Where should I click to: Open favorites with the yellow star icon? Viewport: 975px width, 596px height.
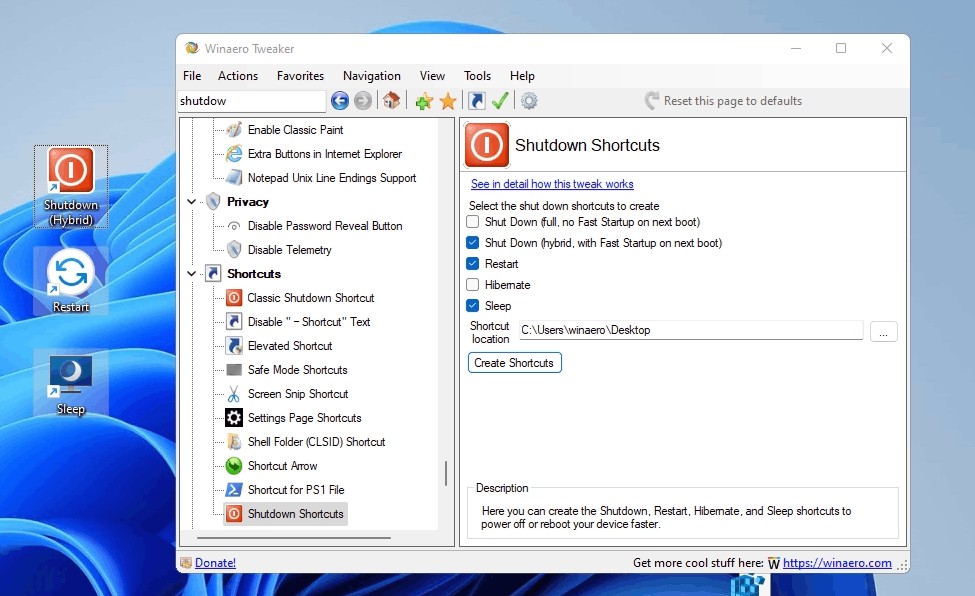446,100
